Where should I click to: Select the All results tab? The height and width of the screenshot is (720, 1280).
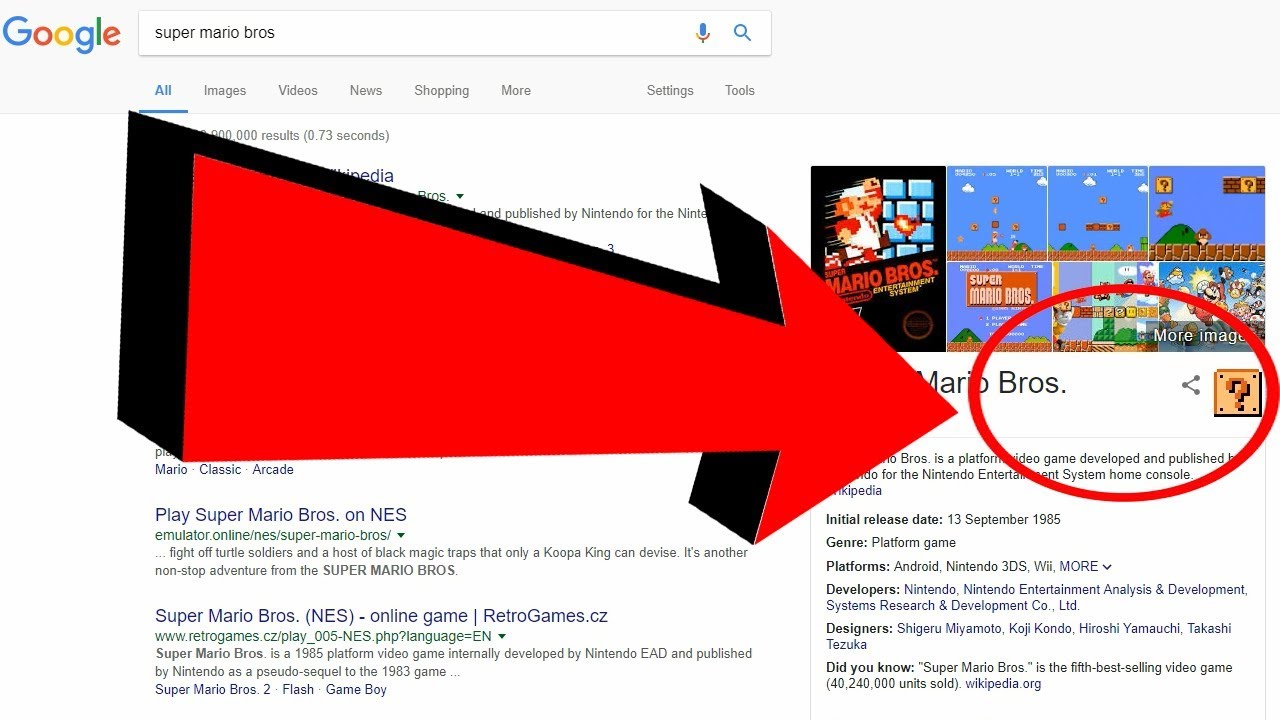[x=163, y=90]
